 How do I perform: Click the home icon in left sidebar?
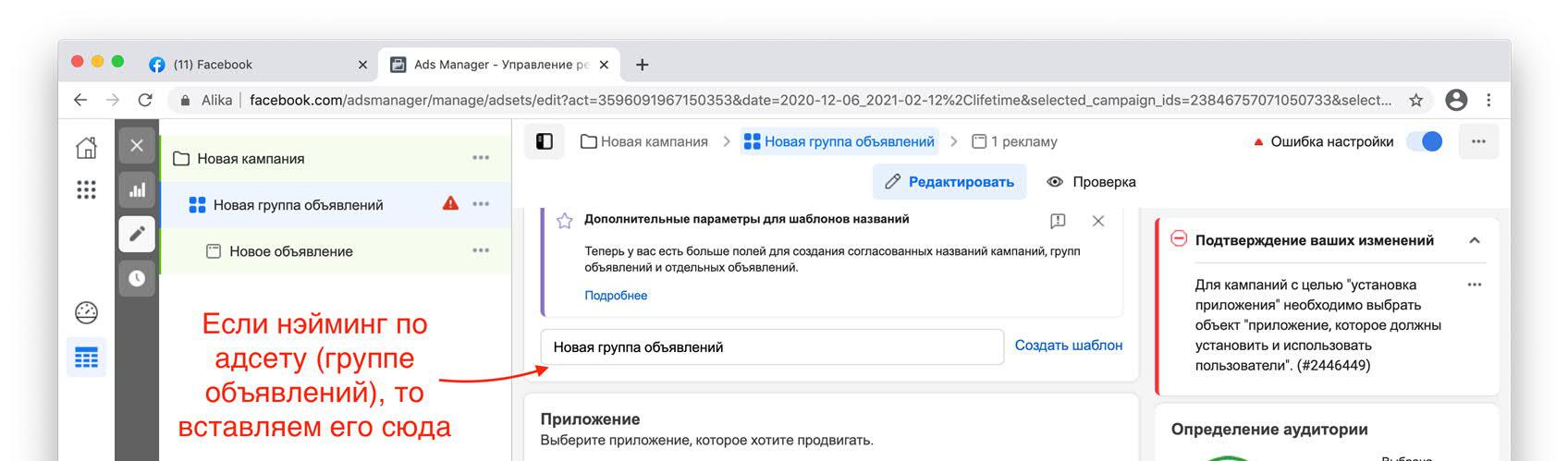tap(86, 147)
